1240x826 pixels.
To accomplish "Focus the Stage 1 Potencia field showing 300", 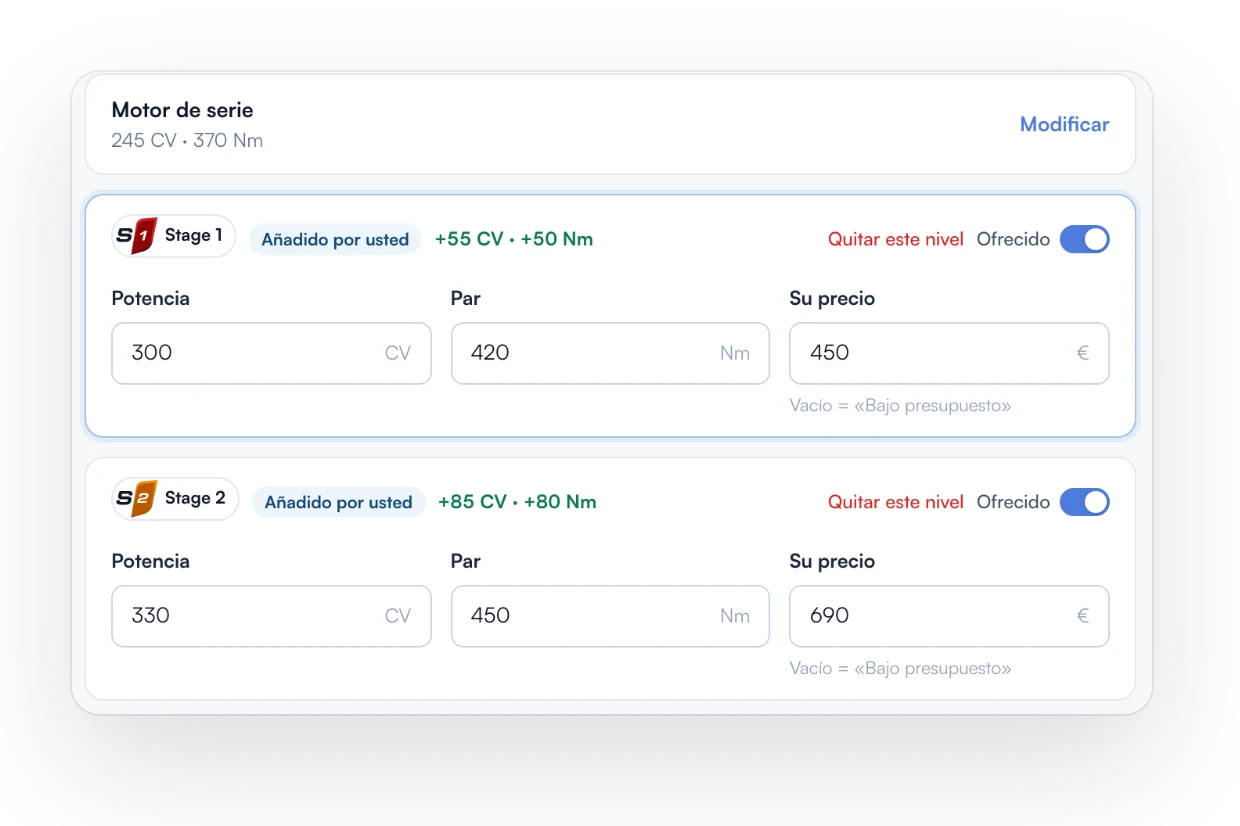I will [271, 353].
